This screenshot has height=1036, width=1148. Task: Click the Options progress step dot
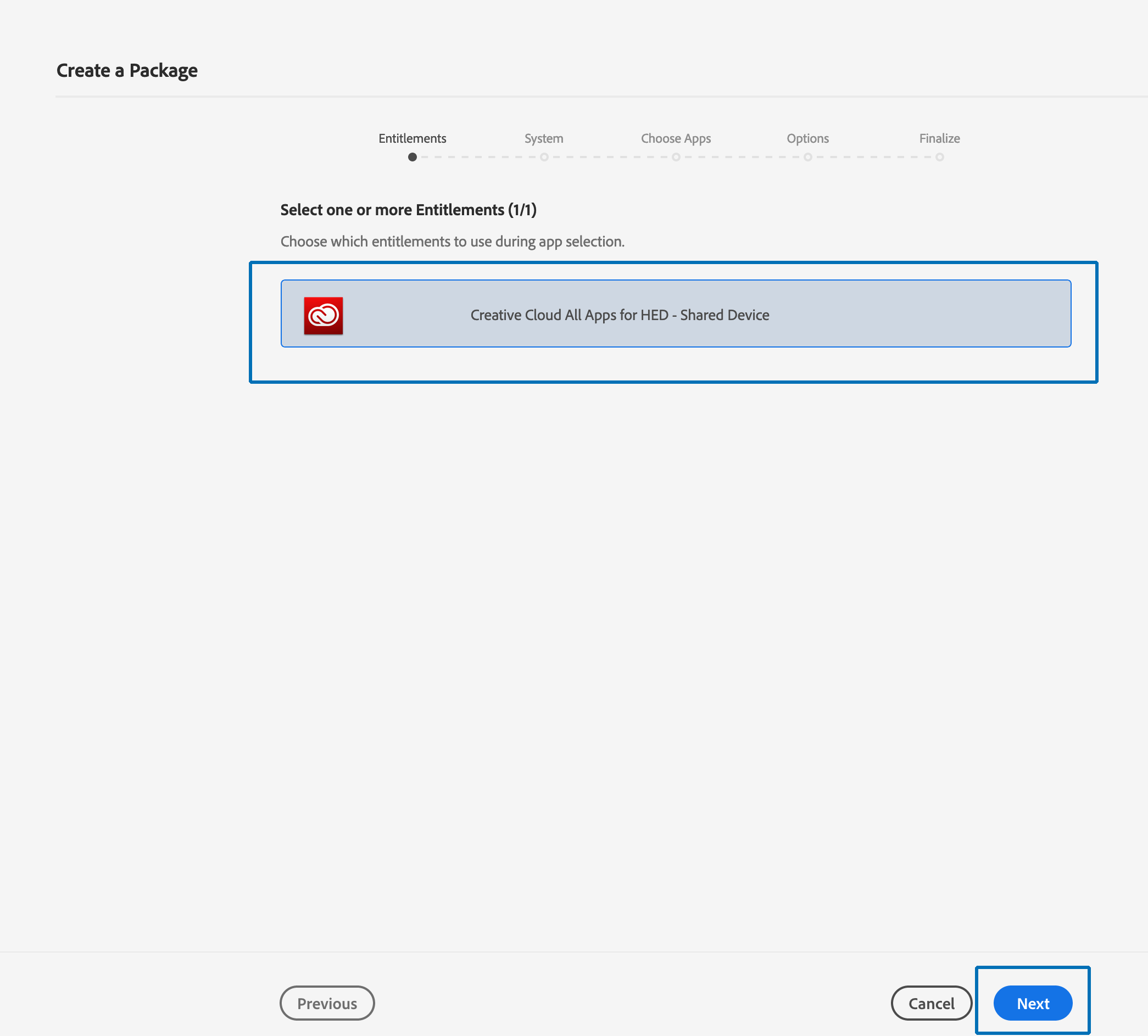[807, 157]
